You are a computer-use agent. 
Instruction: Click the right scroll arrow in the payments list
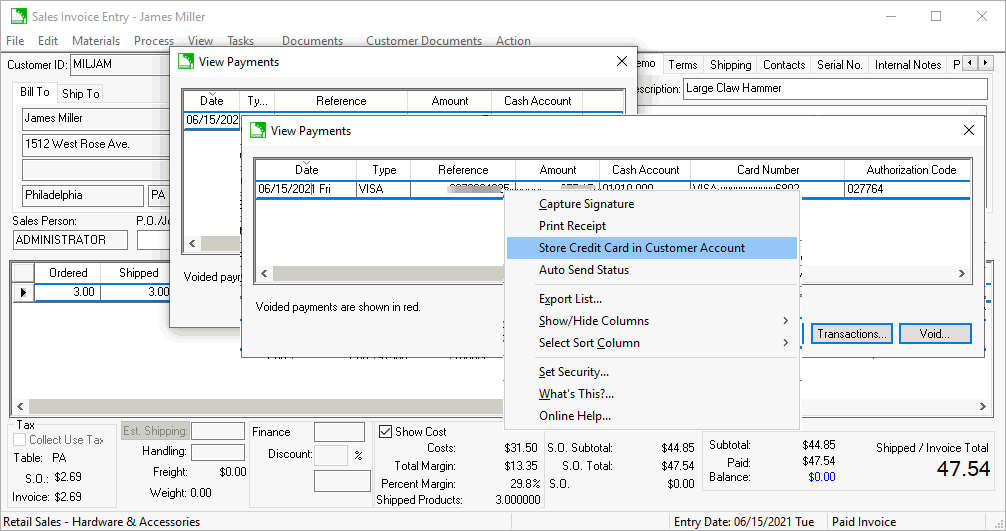(x=962, y=273)
